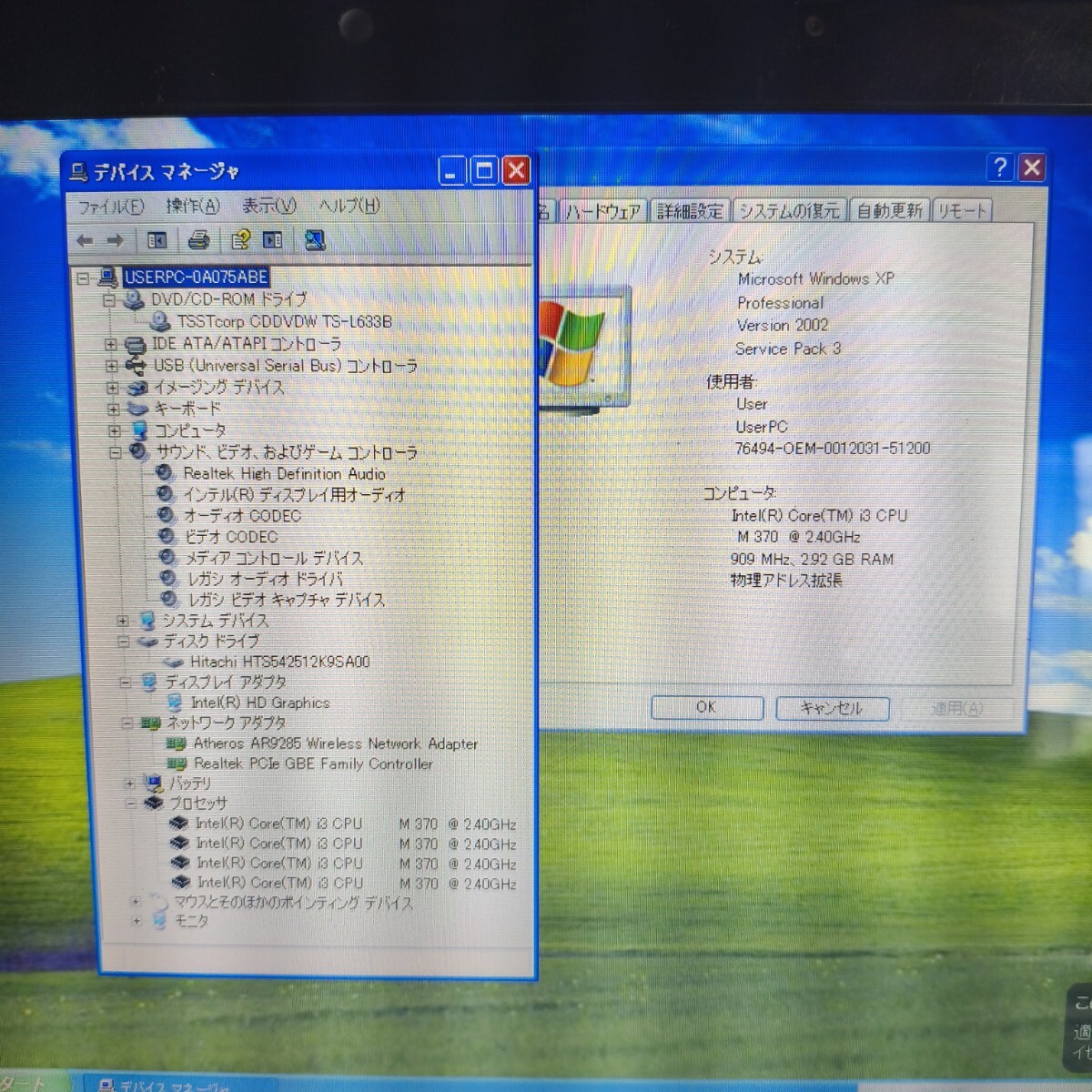1092x1092 pixels.
Task: Click Scan for hardware changes icon
Action: [315, 240]
